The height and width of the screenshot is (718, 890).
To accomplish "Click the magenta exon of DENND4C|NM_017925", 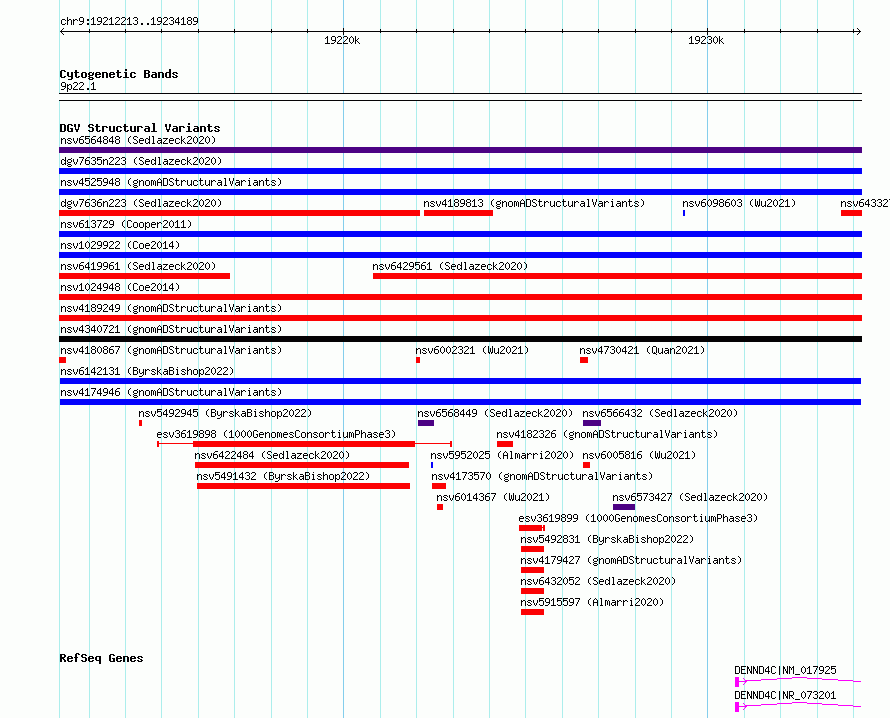I will 737,682.
